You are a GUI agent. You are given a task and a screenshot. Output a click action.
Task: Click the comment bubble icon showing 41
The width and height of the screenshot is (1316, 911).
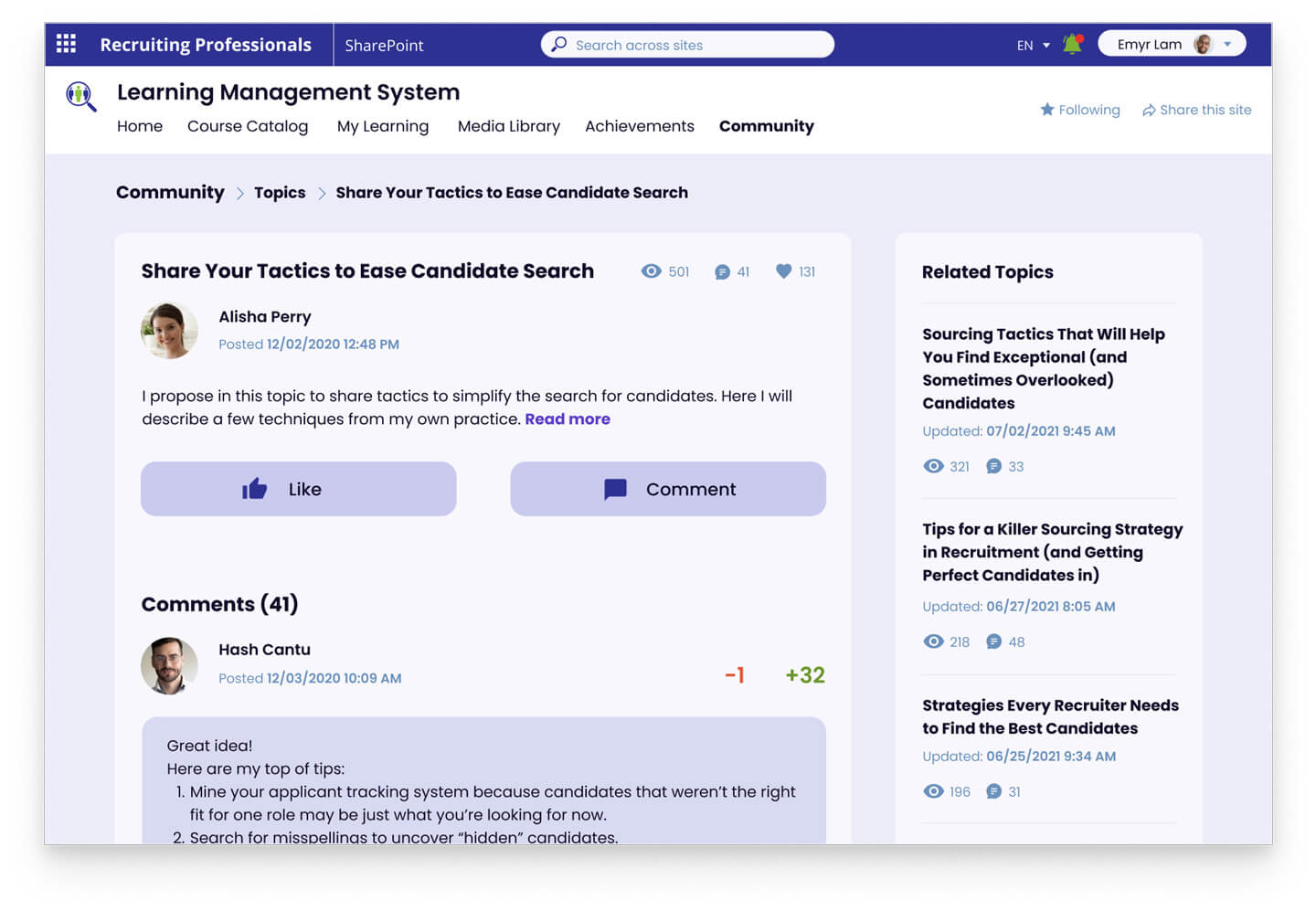[722, 272]
